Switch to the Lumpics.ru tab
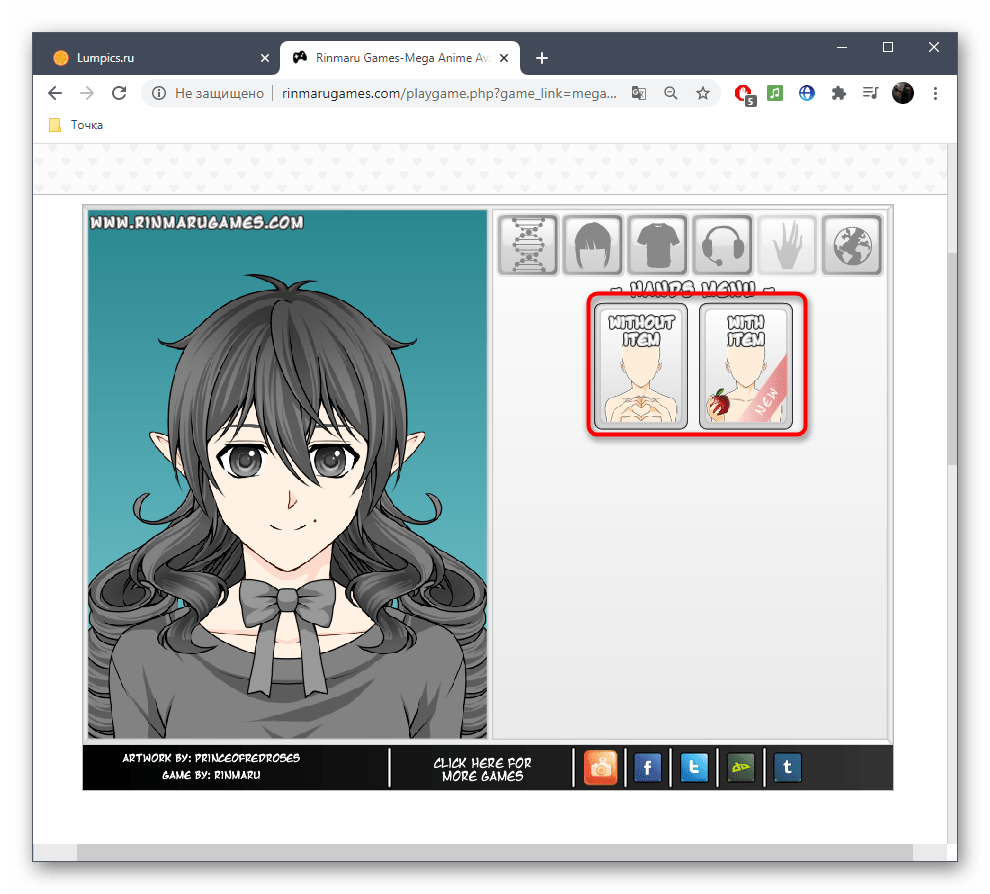Viewport: 990px width, 894px height. (x=150, y=58)
